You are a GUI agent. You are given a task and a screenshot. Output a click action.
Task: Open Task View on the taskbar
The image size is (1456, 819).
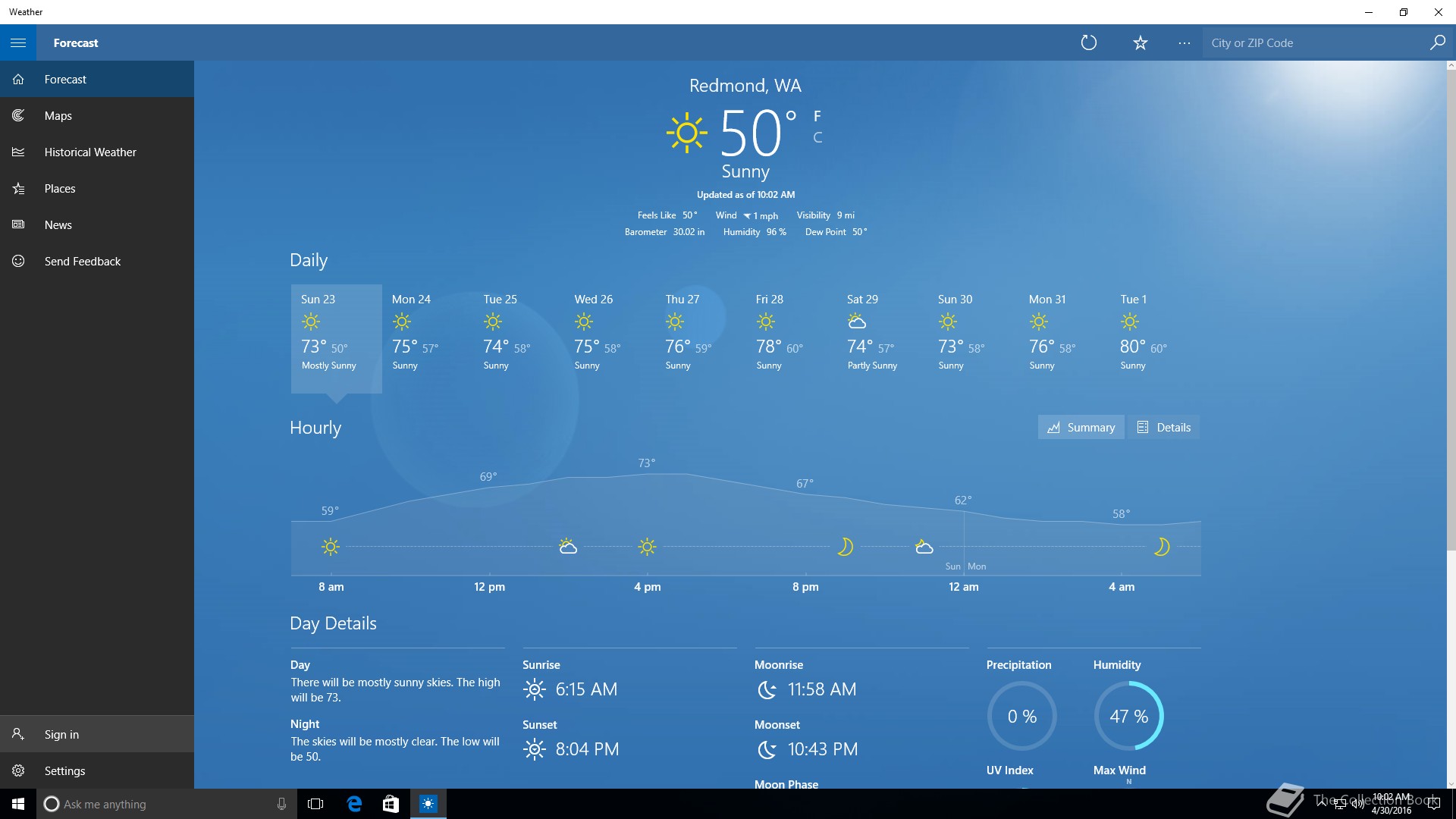click(315, 804)
